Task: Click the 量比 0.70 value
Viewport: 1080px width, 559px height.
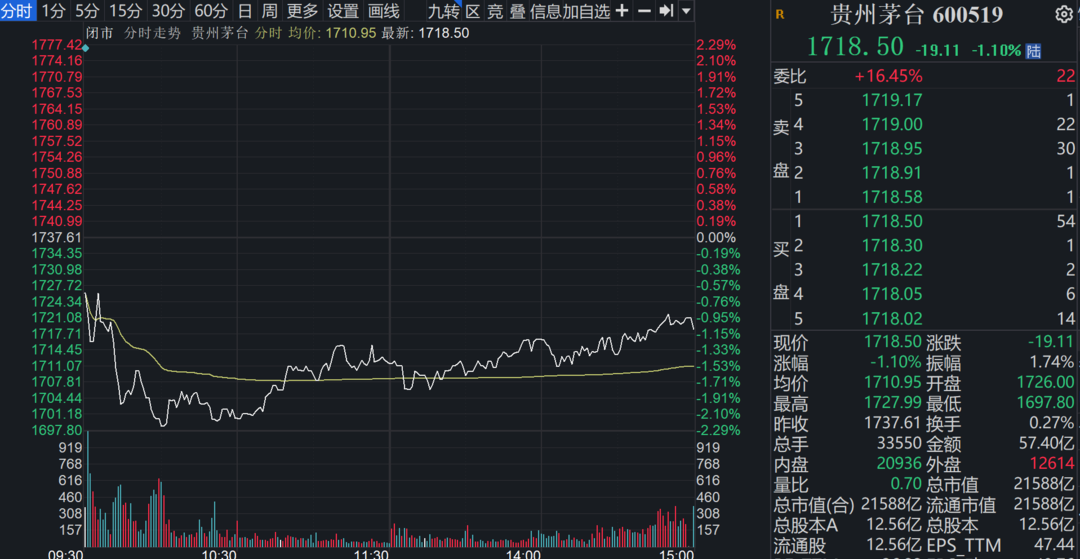Action: tap(905, 485)
